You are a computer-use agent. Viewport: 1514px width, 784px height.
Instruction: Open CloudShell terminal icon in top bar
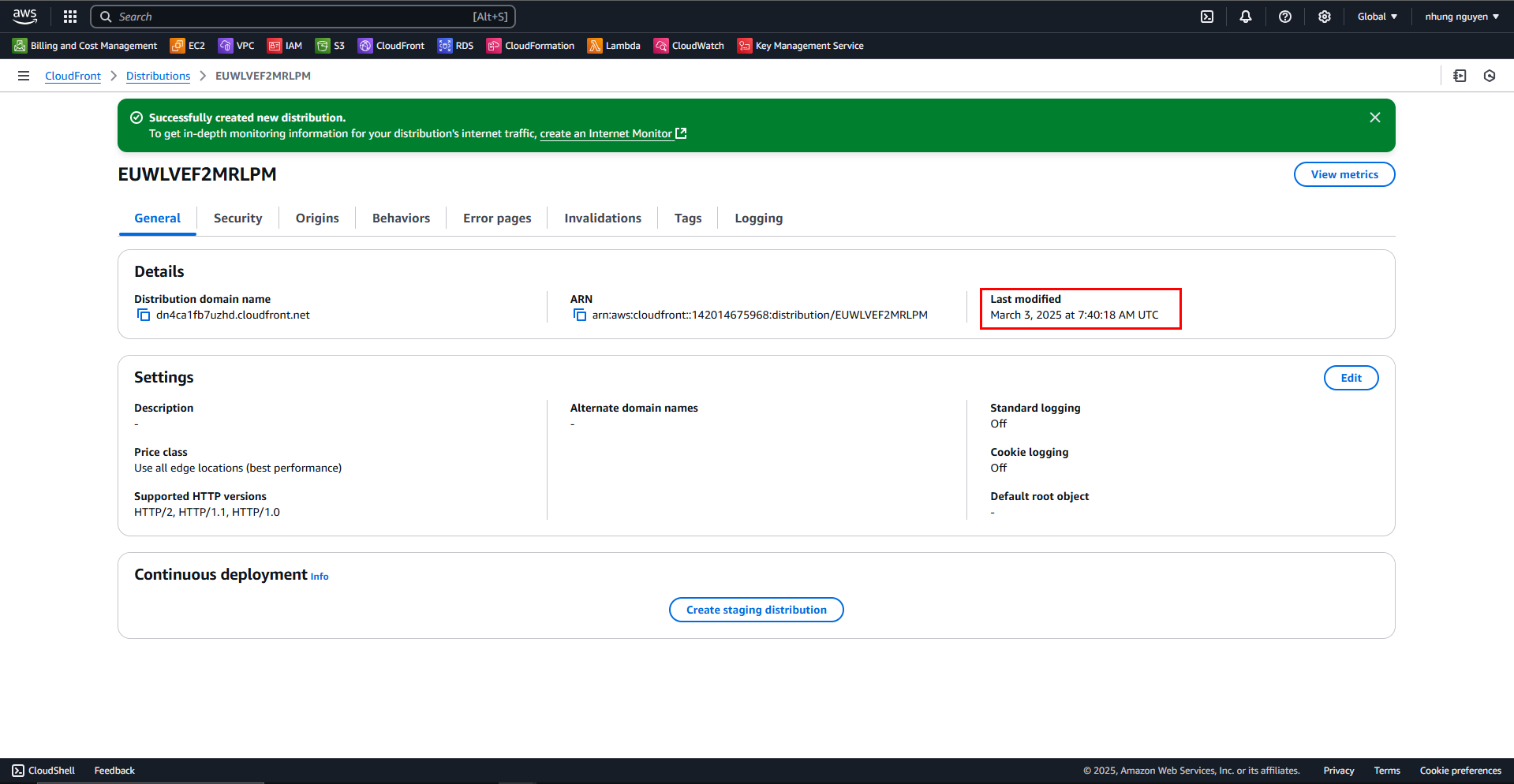[1207, 17]
